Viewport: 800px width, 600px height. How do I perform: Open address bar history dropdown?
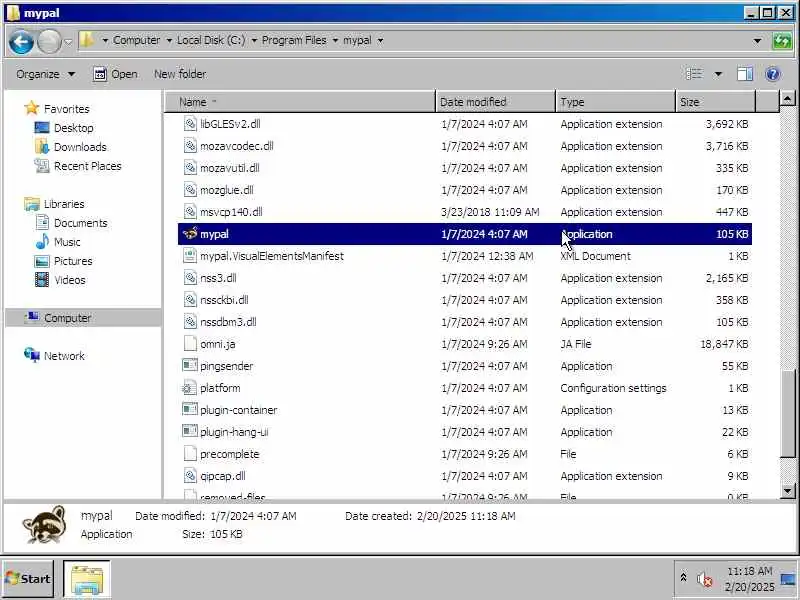(x=758, y=41)
